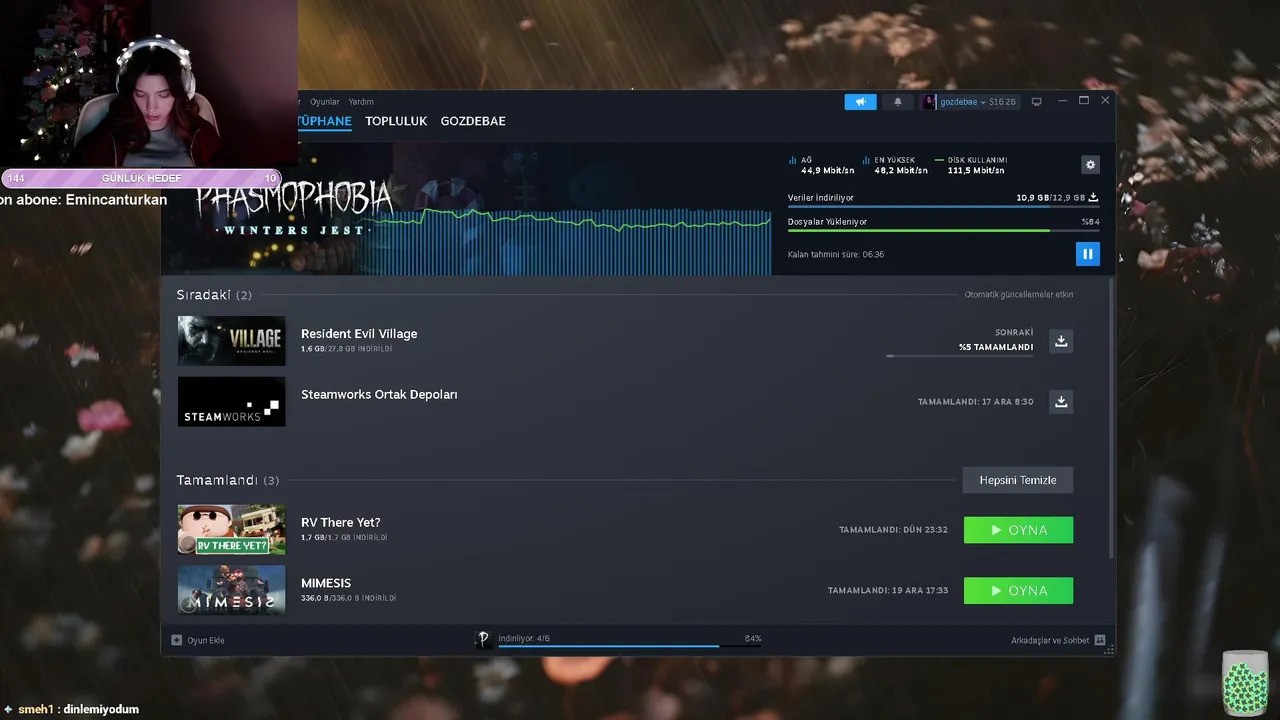Click the jar widget in desktop corner

click(1244, 683)
